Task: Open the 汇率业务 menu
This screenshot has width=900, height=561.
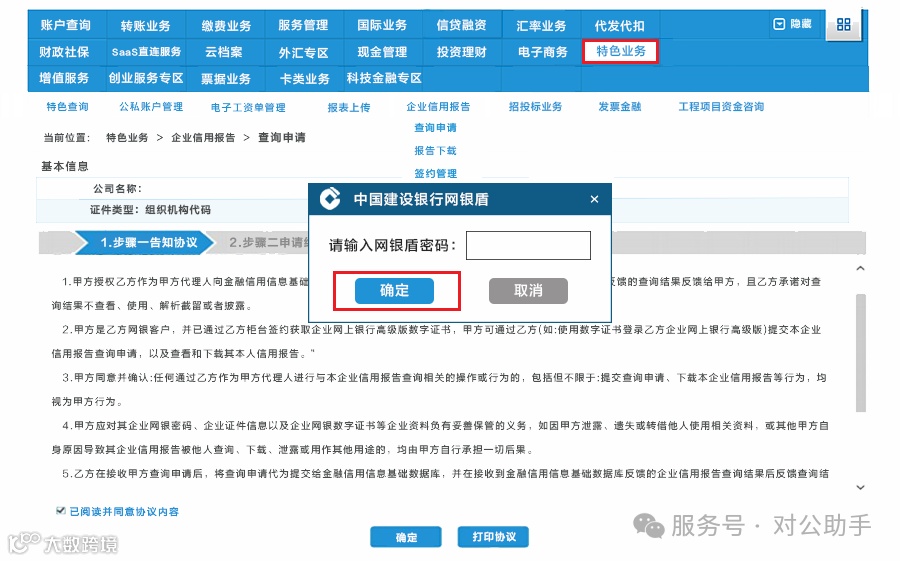Action: [541, 26]
